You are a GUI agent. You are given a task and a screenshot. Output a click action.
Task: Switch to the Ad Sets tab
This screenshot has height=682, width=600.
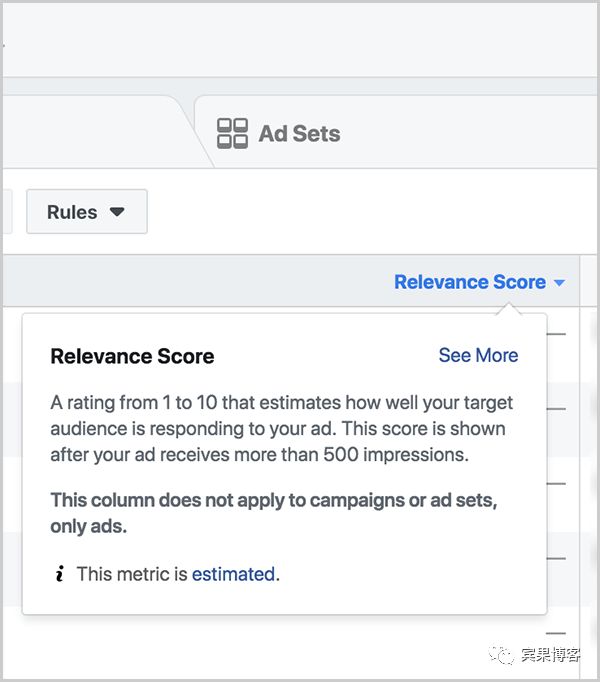tap(298, 133)
